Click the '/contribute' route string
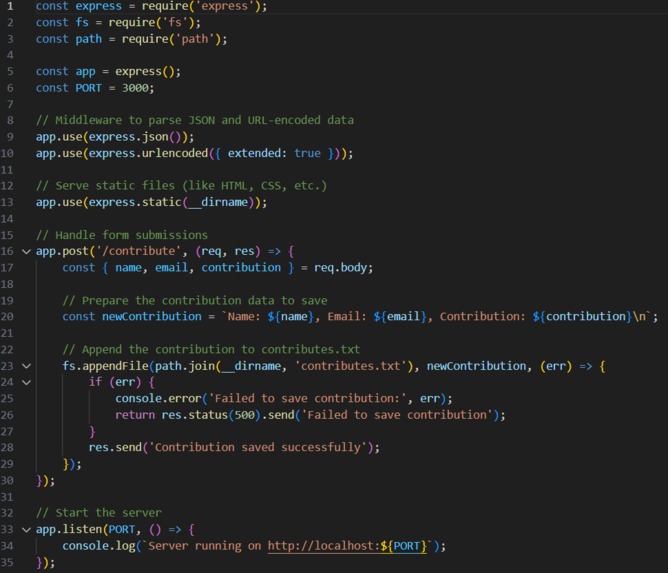Image resolution: width=668 pixels, height=573 pixels. click(x=138, y=251)
